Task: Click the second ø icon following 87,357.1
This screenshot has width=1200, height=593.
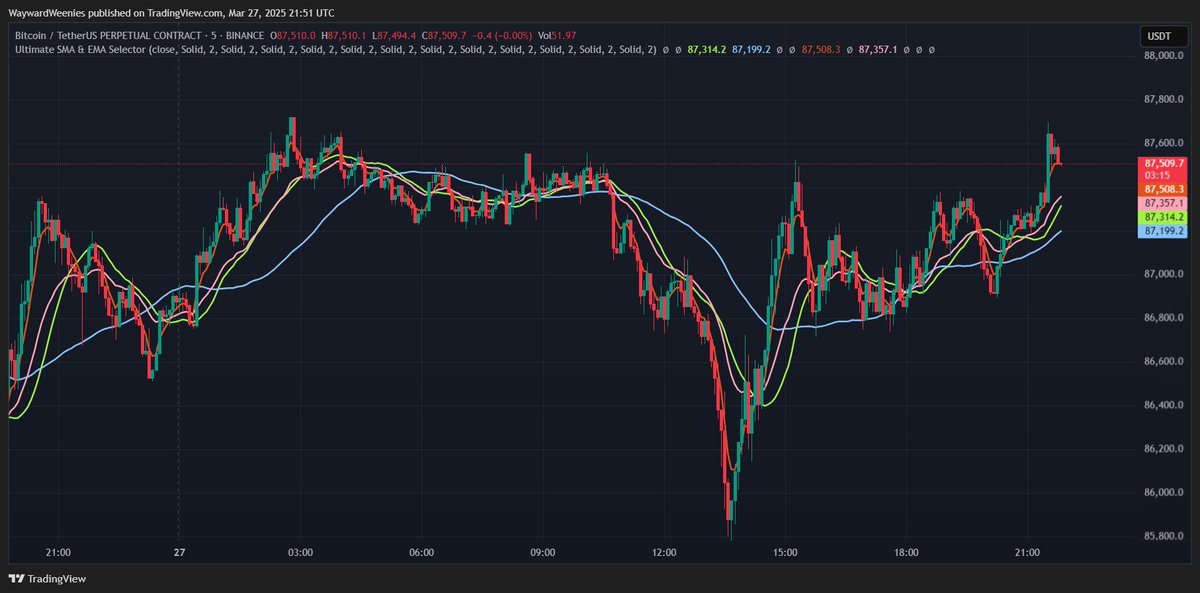Action: (919, 48)
